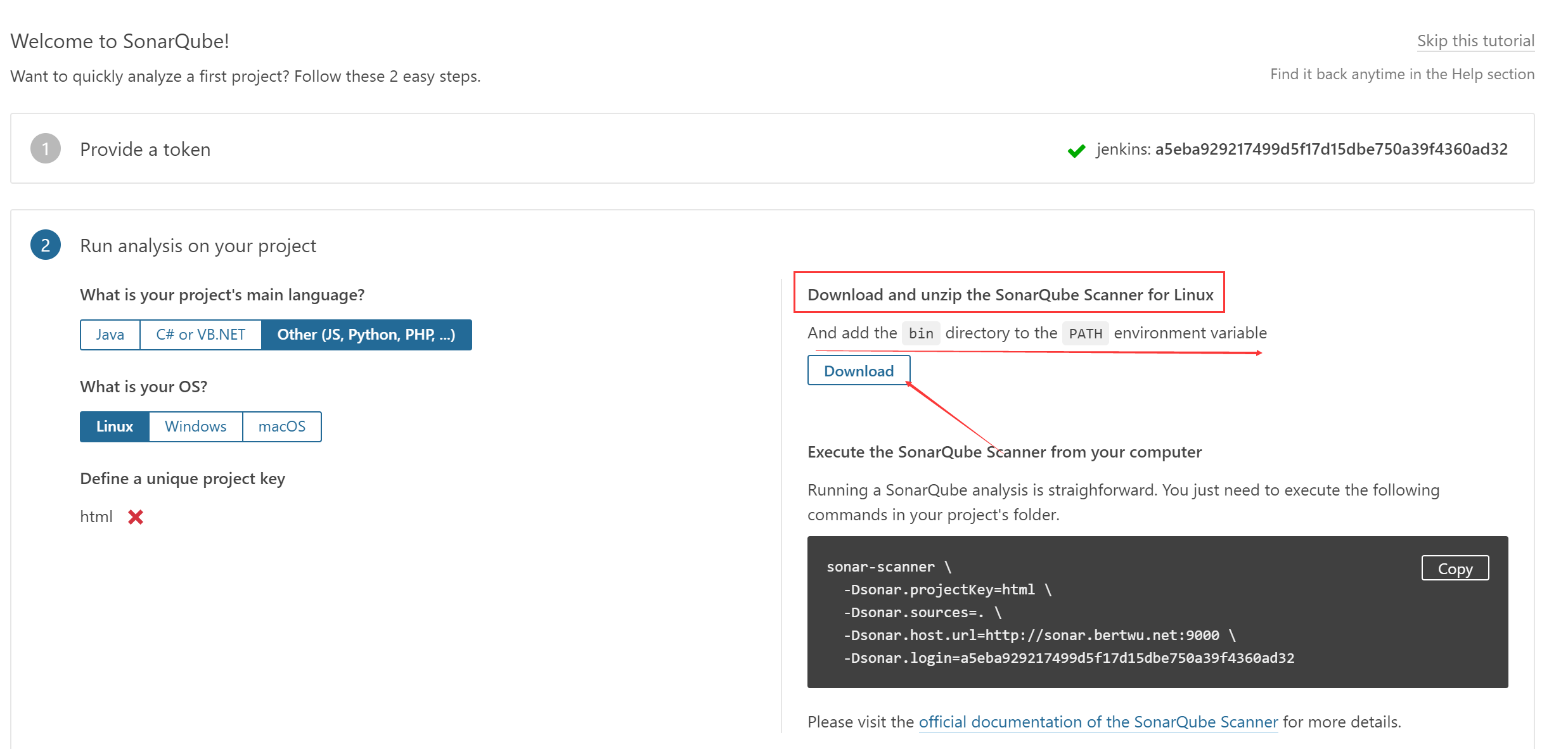Download the SonarQube Scanner for Linux
This screenshot has width=1568, height=749.
858,370
